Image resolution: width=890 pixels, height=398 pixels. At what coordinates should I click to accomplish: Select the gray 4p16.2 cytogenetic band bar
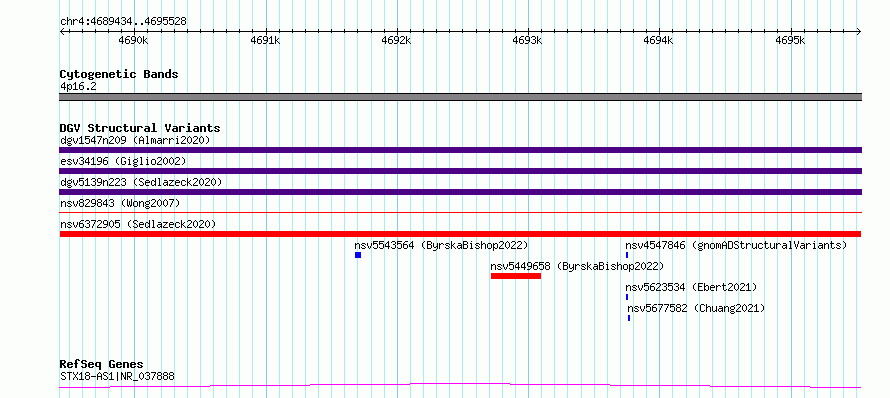460,97
